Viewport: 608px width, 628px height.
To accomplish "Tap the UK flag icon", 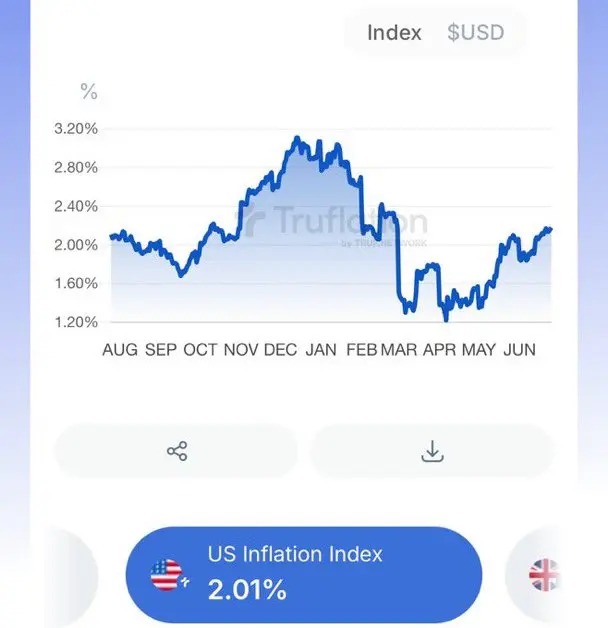I will pyautogui.click(x=544, y=575).
